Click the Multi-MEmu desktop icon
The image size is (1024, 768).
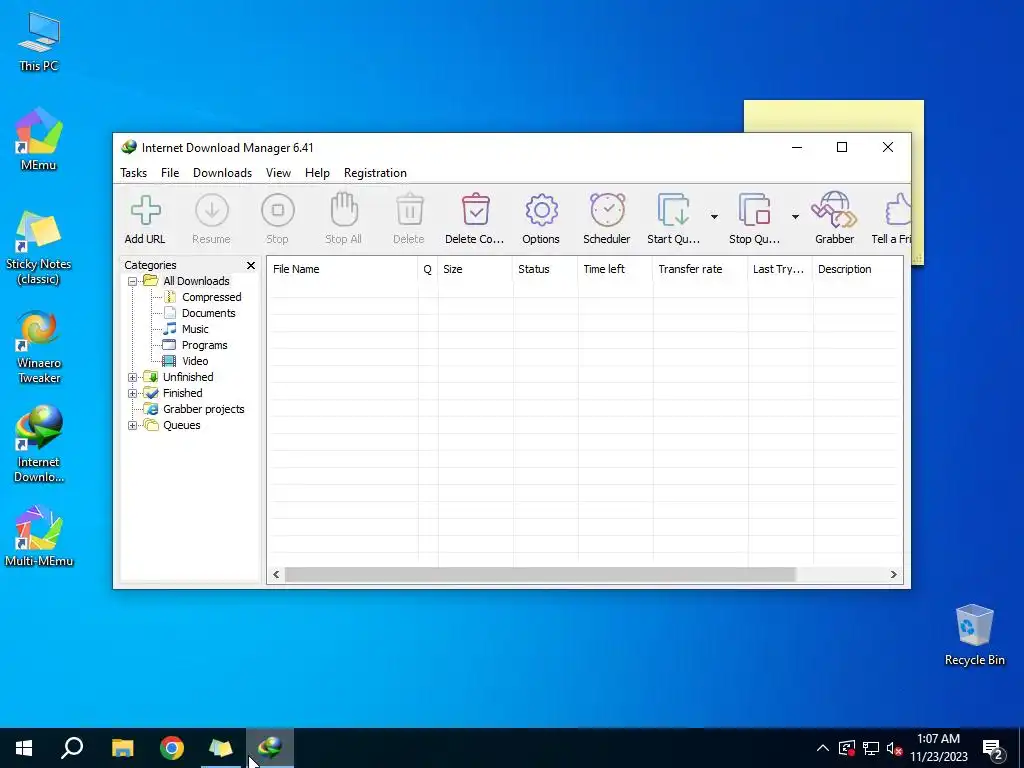point(39,536)
